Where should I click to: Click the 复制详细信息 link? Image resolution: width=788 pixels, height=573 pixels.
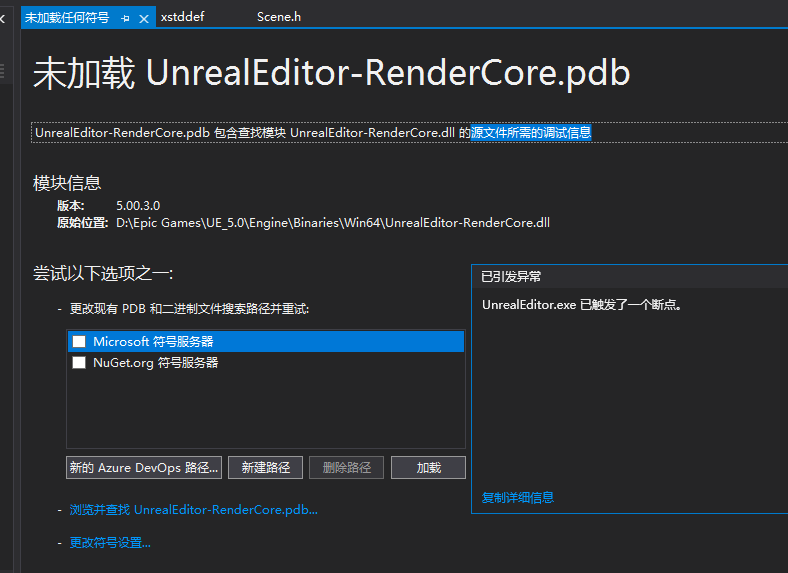point(518,498)
